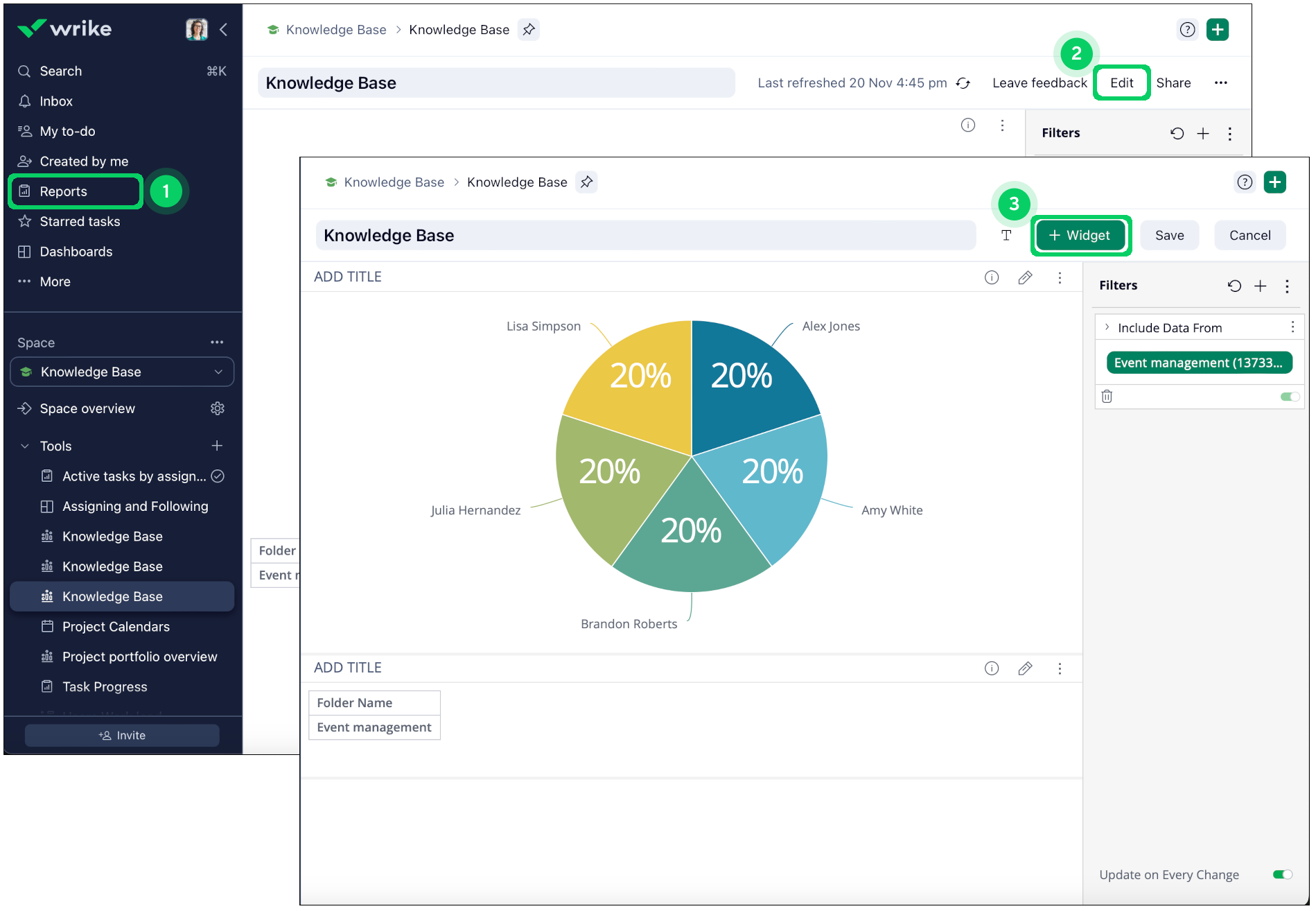Click the refresh icon next to Last refreshed

coord(963,83)
